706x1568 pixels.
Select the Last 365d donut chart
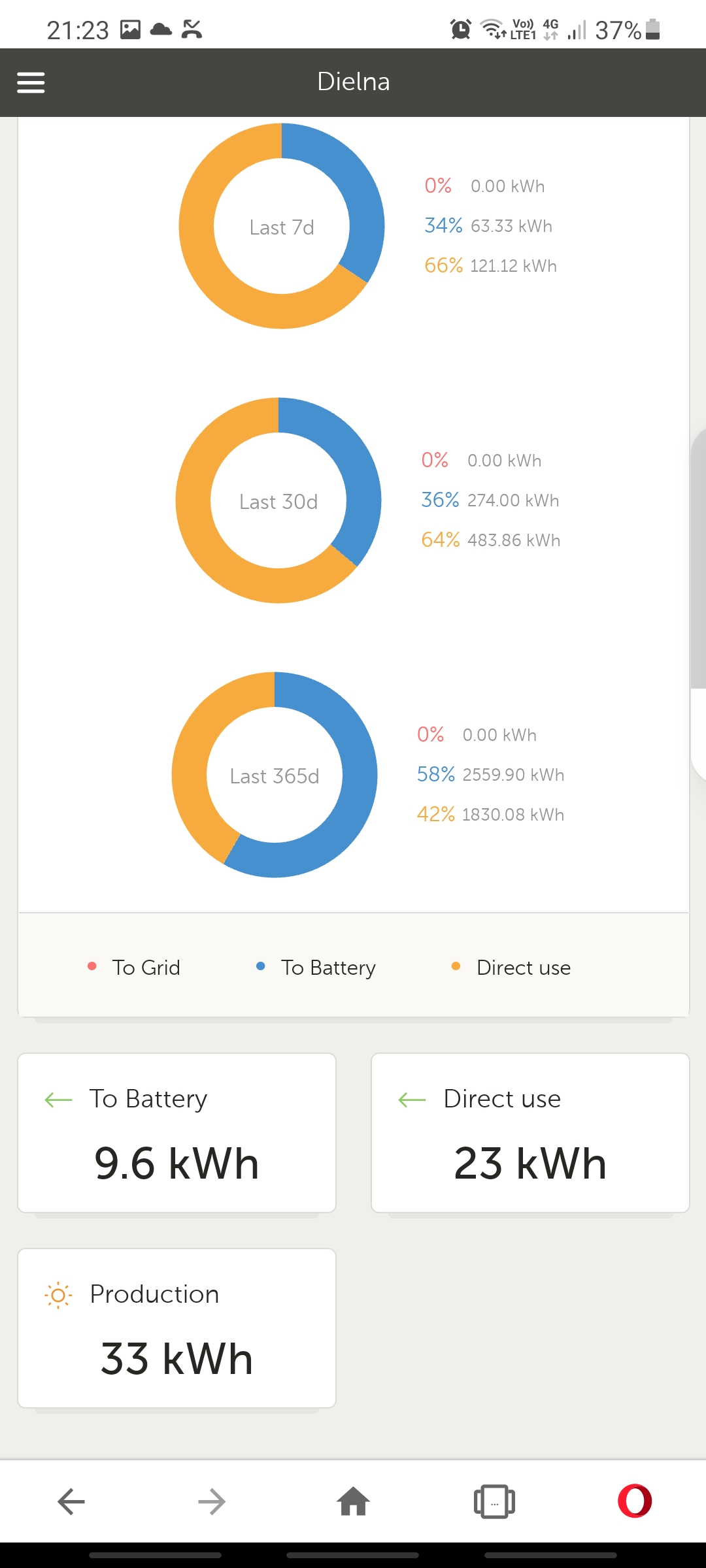click(275, 775)
